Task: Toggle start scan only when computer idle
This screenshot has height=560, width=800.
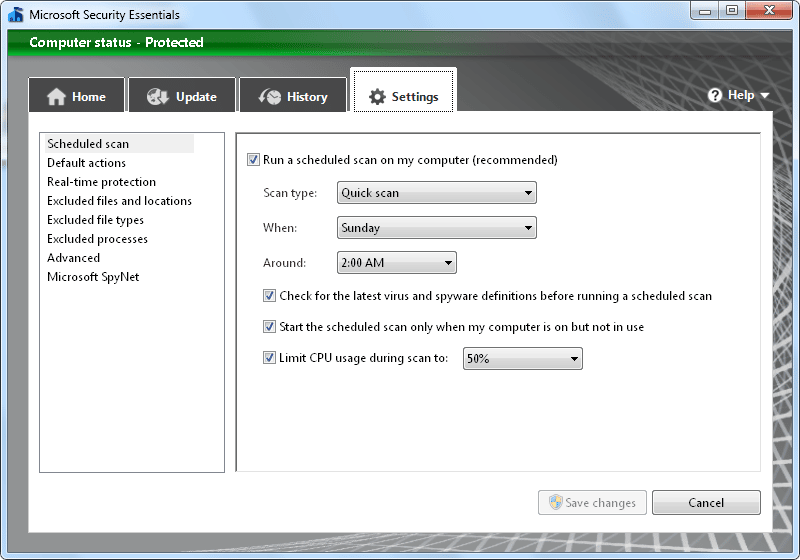Action: point(270,327)
